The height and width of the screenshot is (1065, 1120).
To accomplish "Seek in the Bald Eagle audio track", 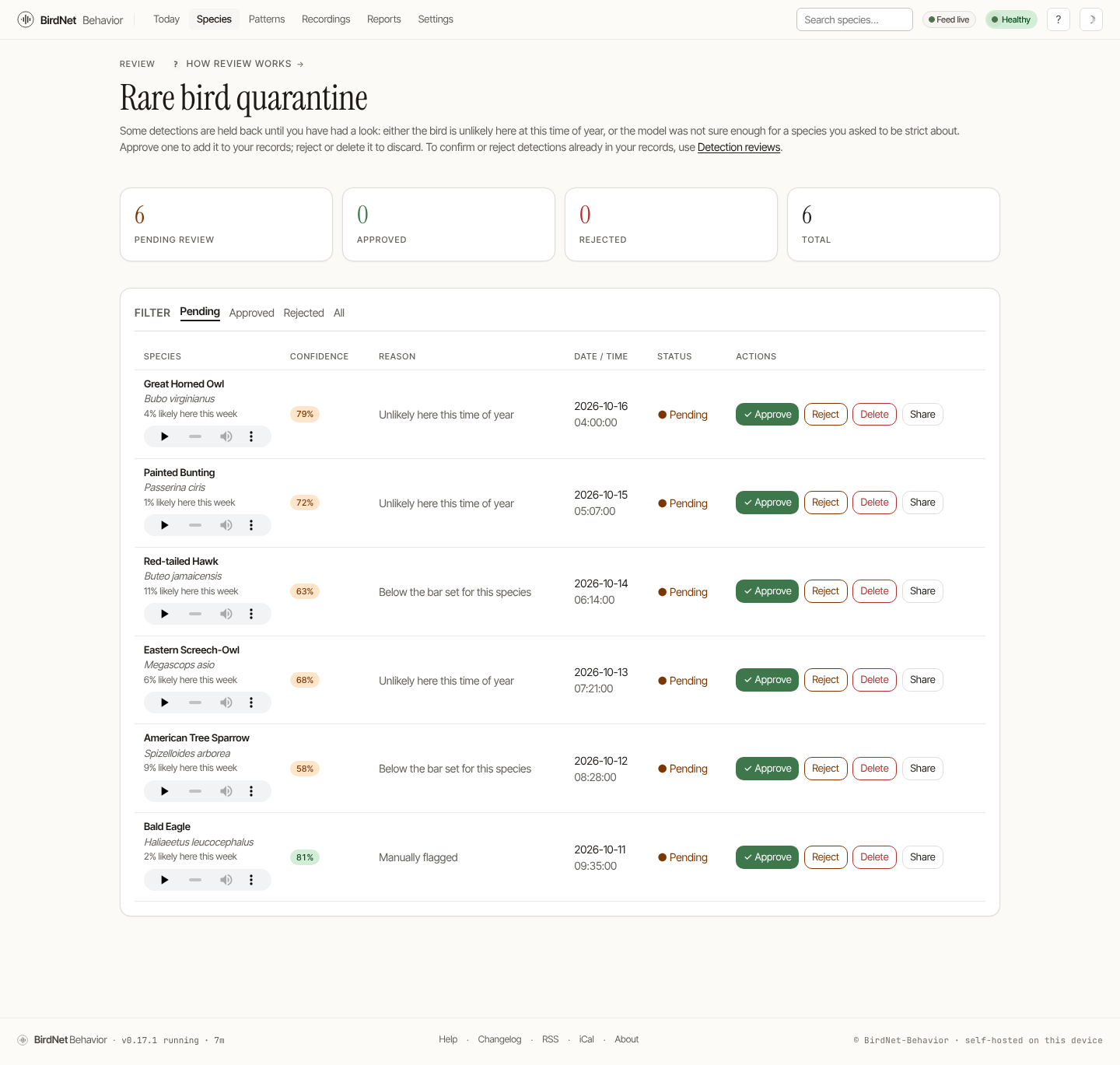I will (195, 880).
